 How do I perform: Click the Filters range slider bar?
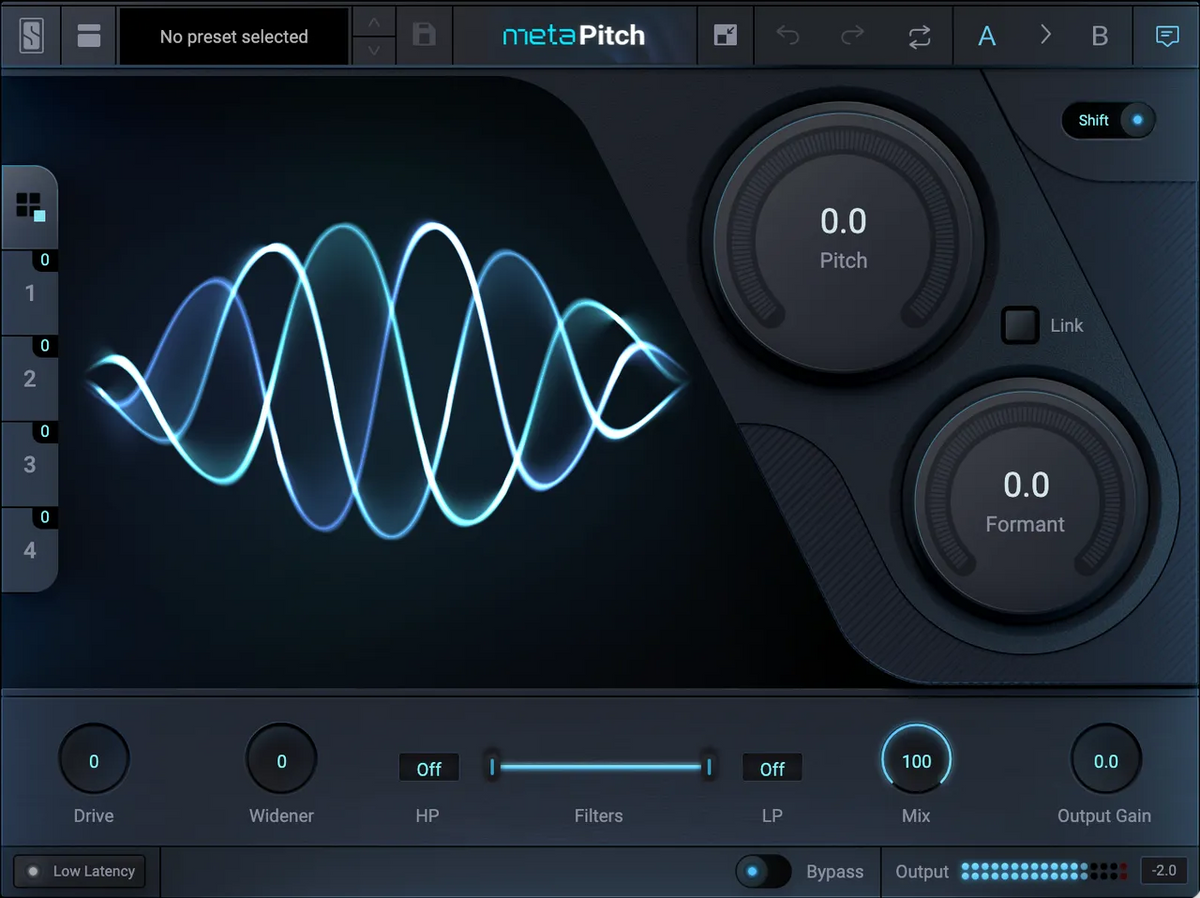pos(600,767)
